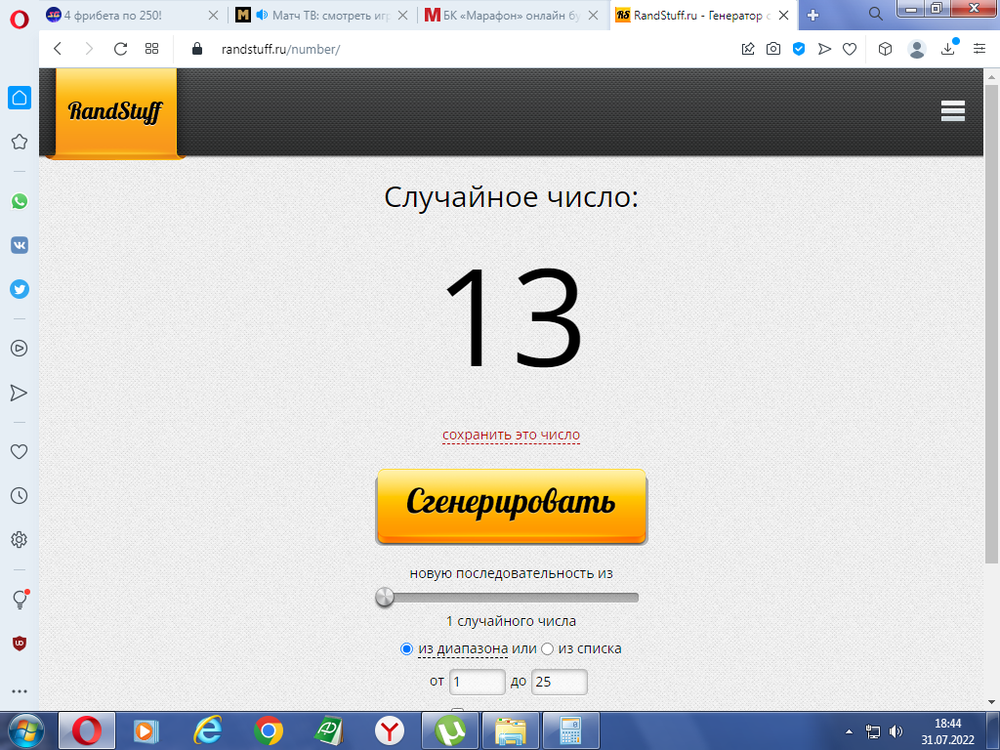Open the Windows Start button
The height and width of the screenshot is (750, 1000).
26,731
